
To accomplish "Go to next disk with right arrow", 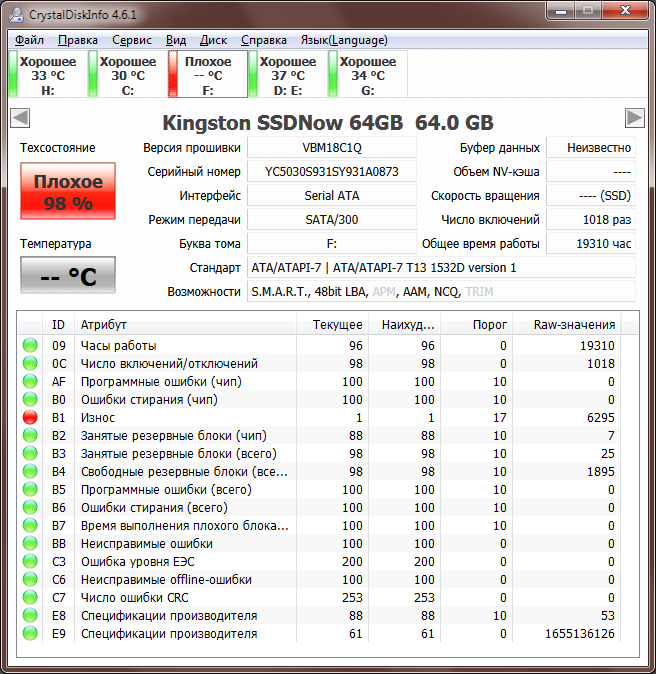I will (635, 118).
